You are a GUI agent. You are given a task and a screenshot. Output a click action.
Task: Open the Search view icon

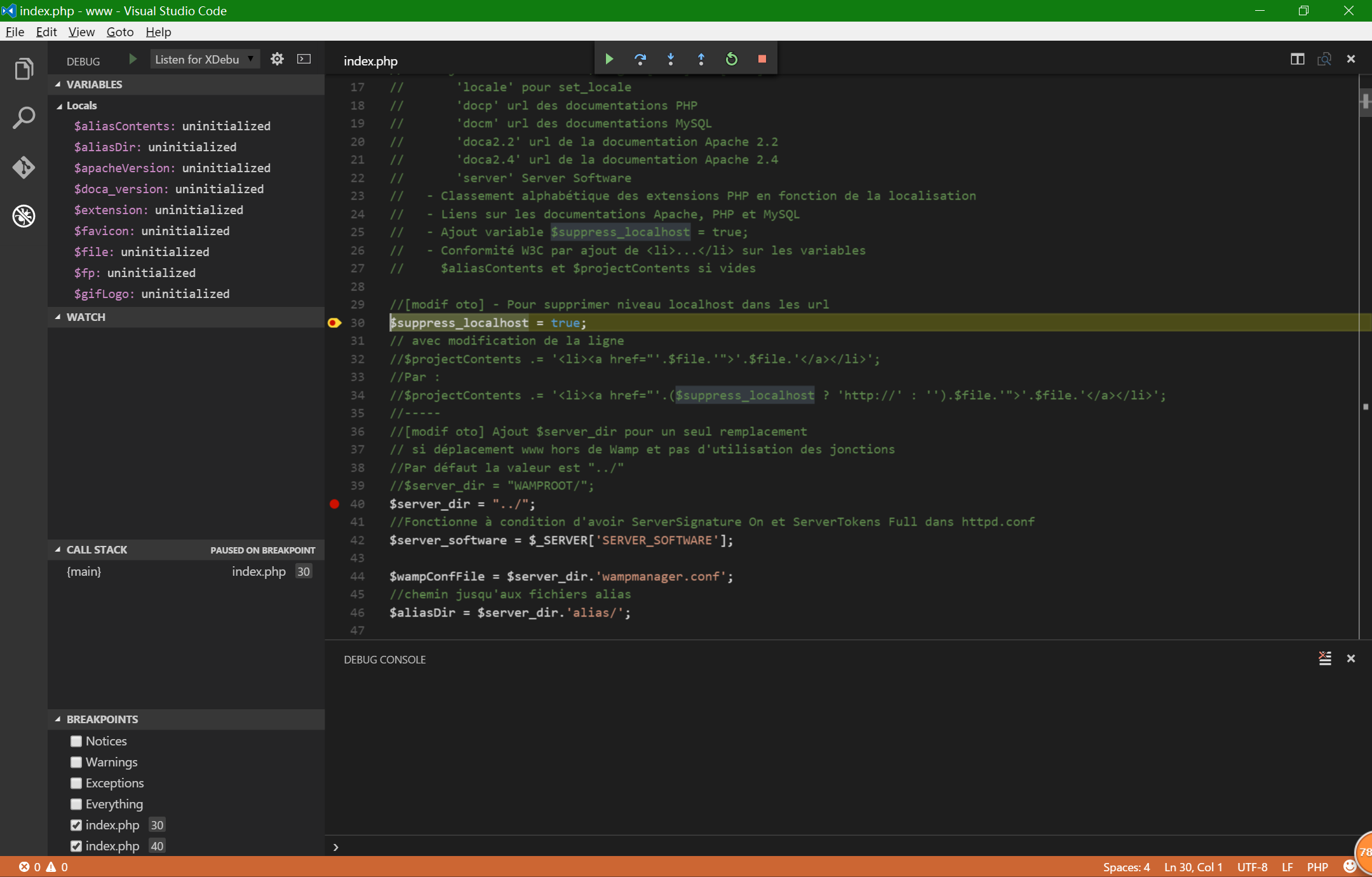click(24, 118)
